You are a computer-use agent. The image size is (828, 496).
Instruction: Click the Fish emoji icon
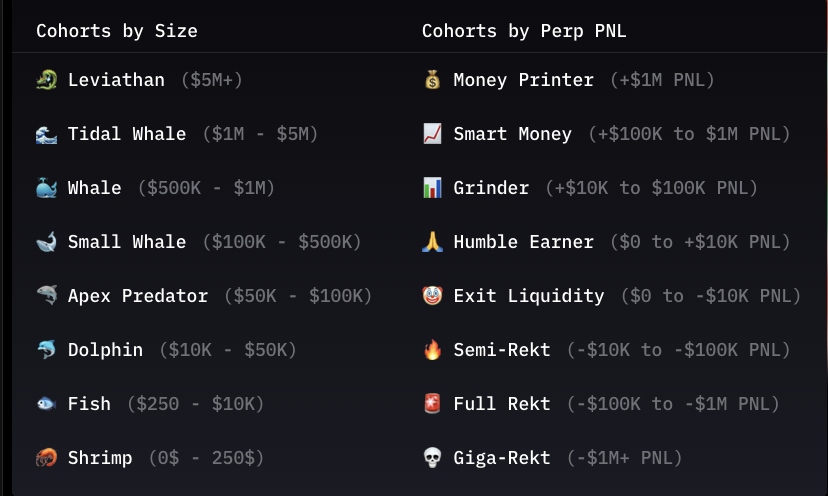46,404
